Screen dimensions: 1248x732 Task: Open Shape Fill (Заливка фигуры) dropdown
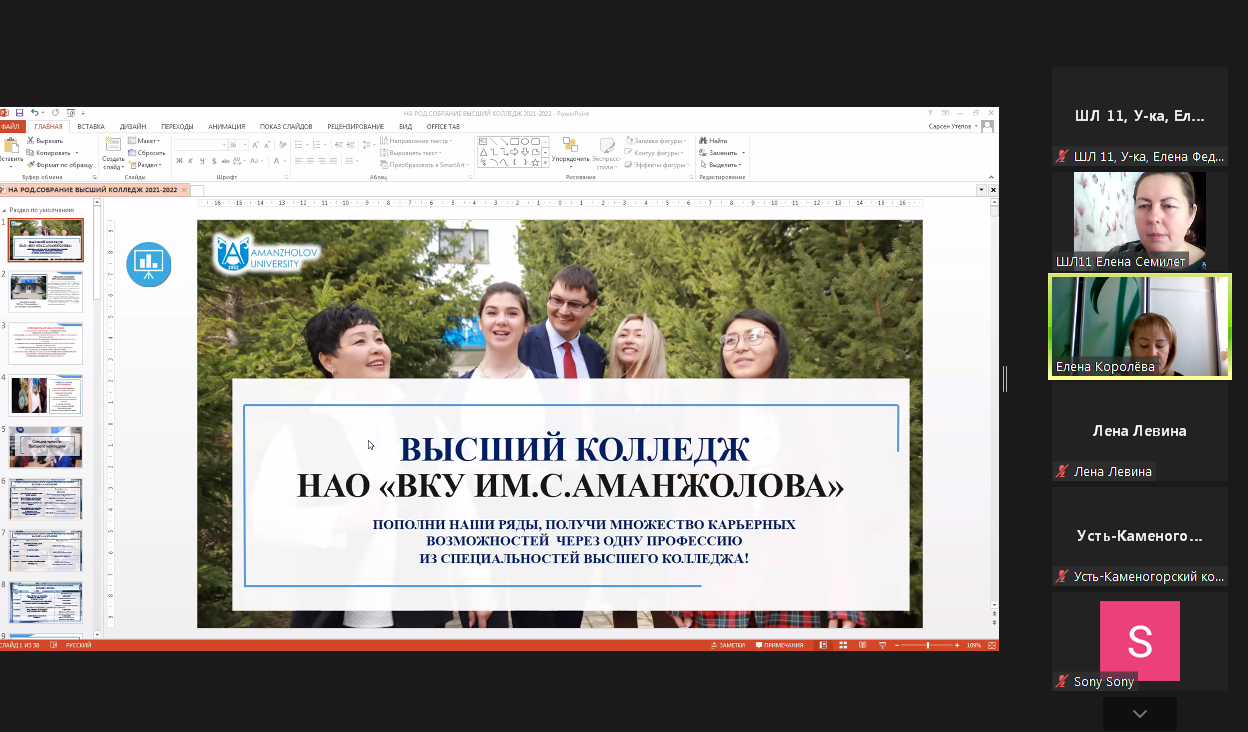[x=656, y=141]
